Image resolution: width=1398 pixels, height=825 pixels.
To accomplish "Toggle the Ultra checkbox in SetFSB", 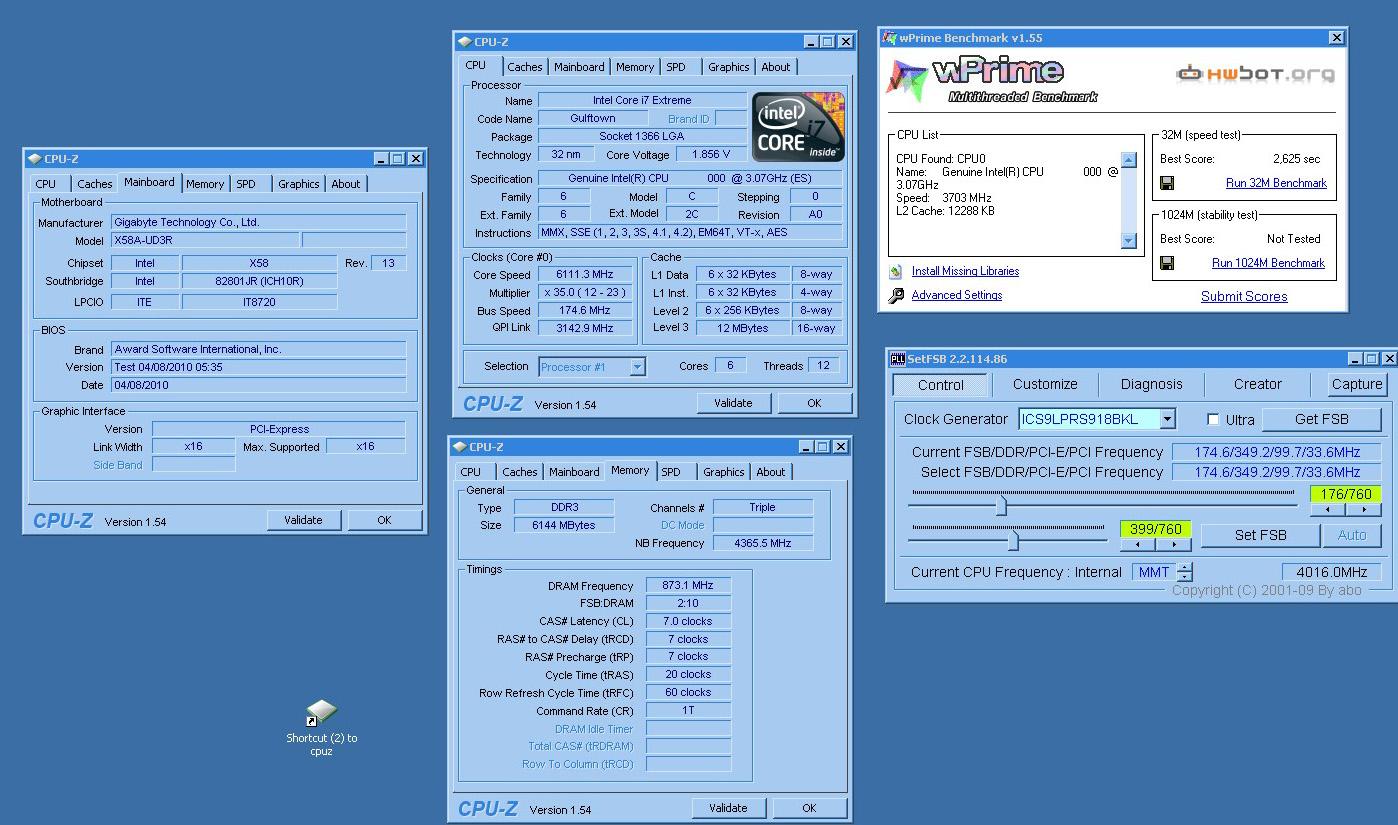I will click(x=1213, y=419).
